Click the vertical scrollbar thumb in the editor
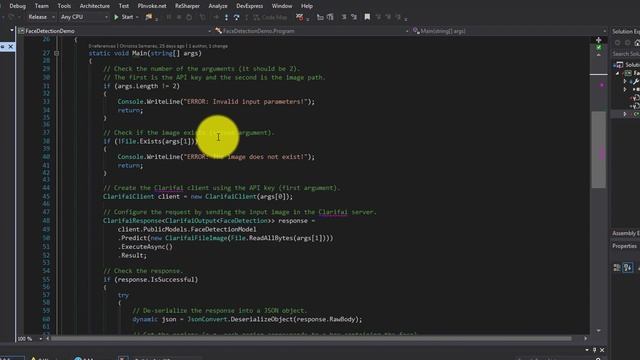 tap(598, 149)
